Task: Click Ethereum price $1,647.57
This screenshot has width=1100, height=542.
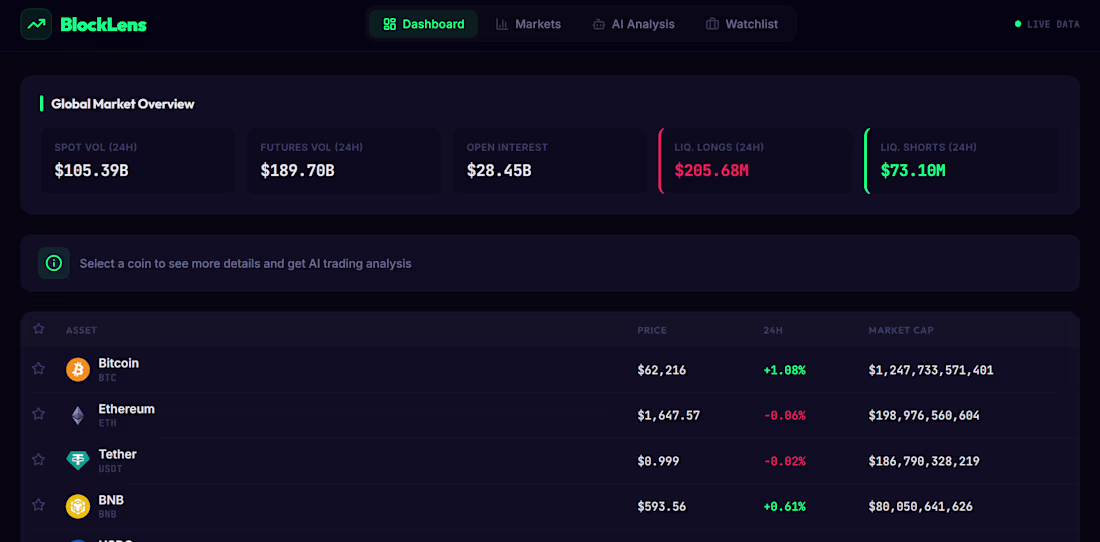Action: click(669, 416)
